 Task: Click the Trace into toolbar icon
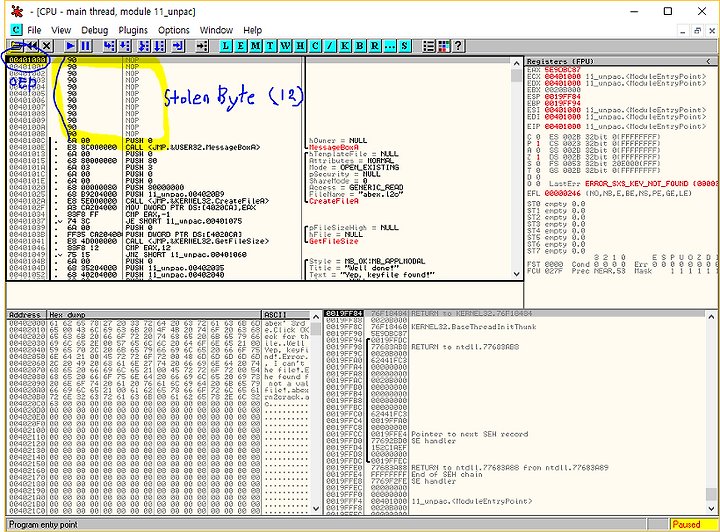(x=144, y=46)
